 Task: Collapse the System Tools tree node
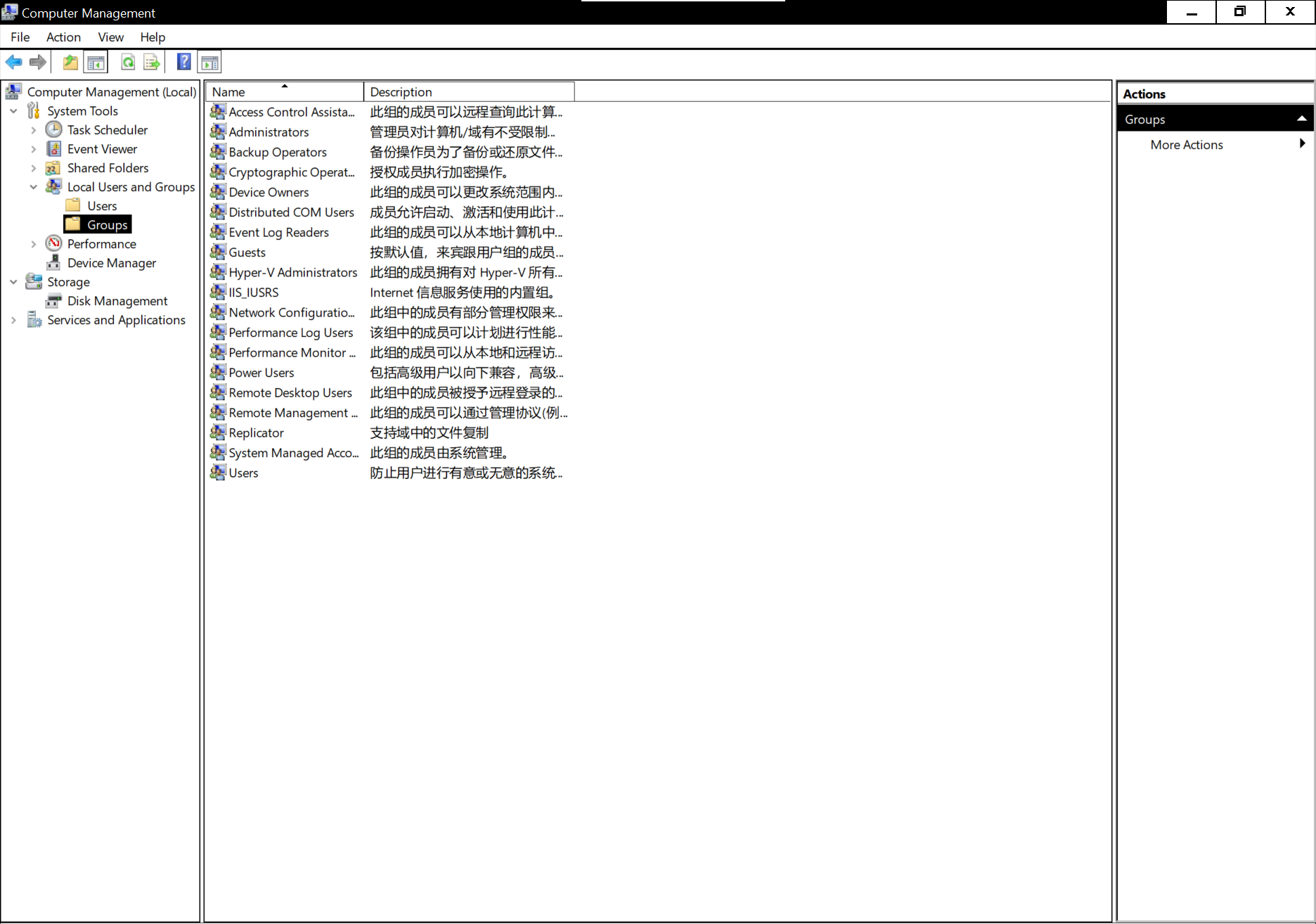(x=13, y=111)
